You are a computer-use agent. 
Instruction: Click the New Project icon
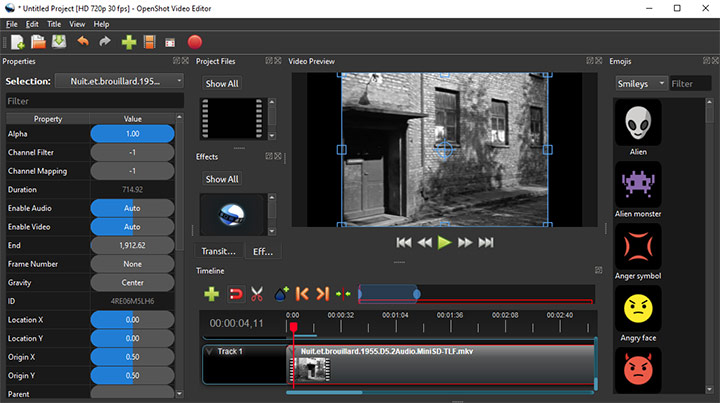pos(16,42)
